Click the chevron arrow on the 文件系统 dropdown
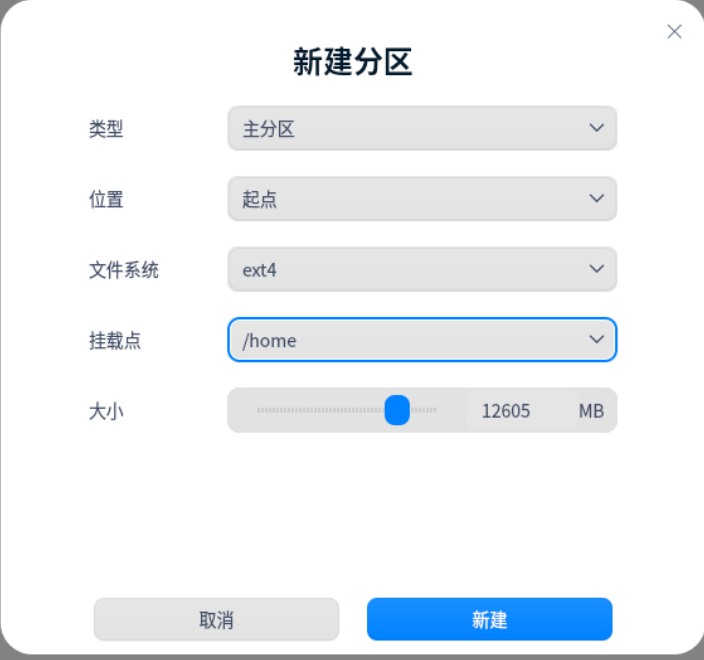Screen dimensions: 704x660 point(596,269)
